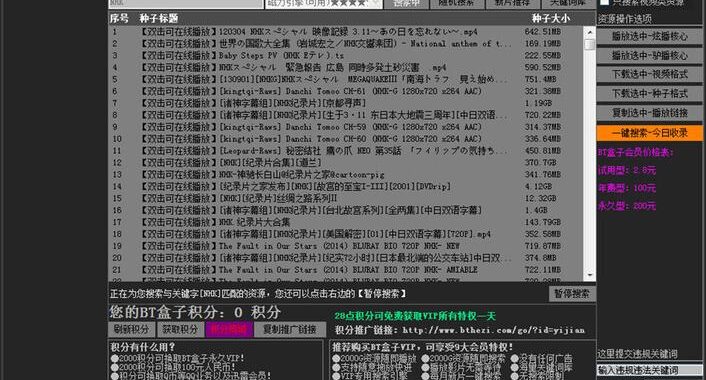Toggle the 只搜索视频类资源 checkbox
The width and height of the screenshot is (706, 380).
click(x=605, y=2)
